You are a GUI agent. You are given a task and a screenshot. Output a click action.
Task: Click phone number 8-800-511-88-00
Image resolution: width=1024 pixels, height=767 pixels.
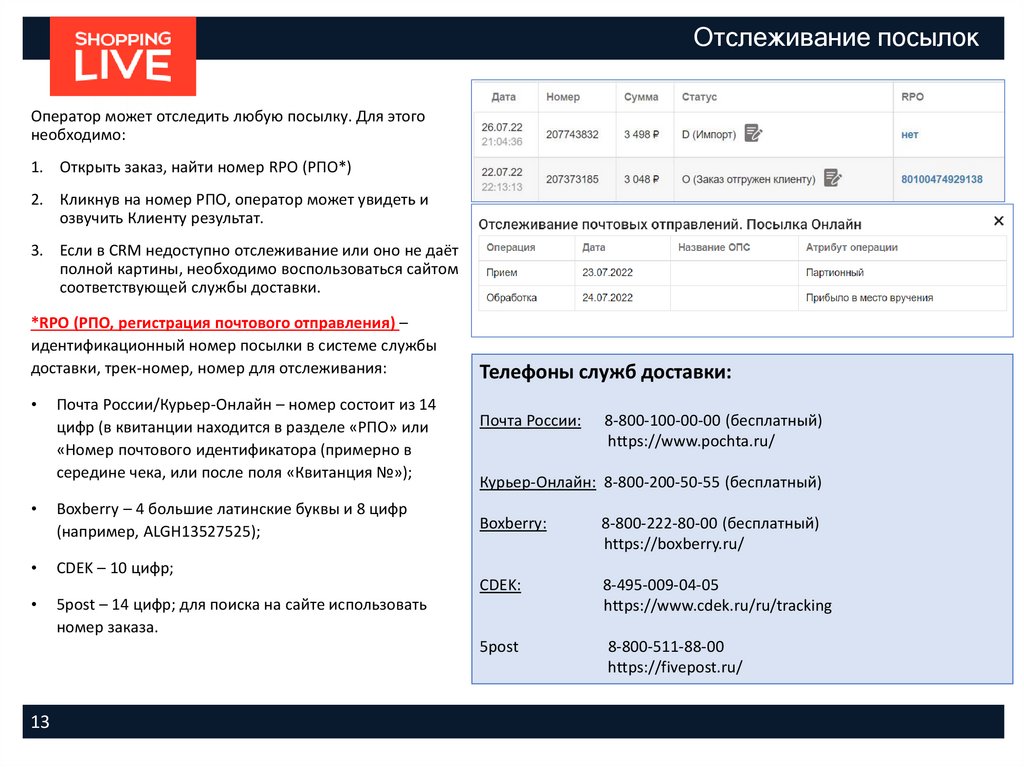click(x=665, y=647)
